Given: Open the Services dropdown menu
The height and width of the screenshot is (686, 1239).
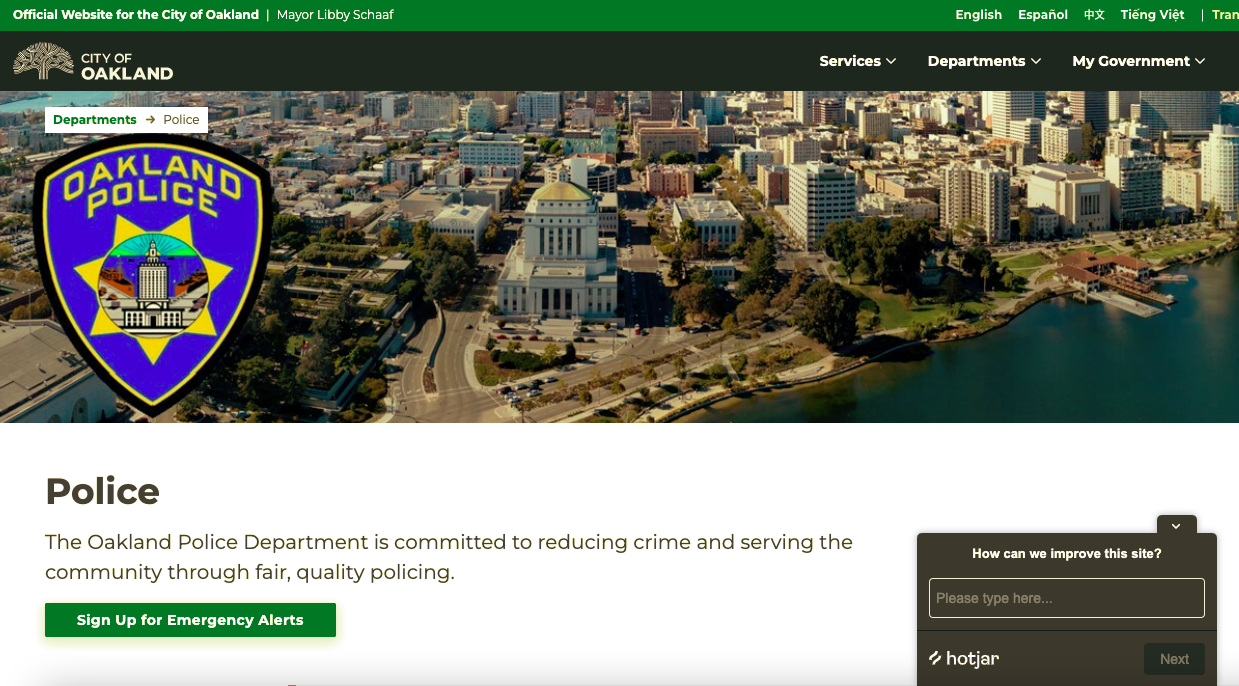Looking at the screenshot, I should (x=857, y=61).
